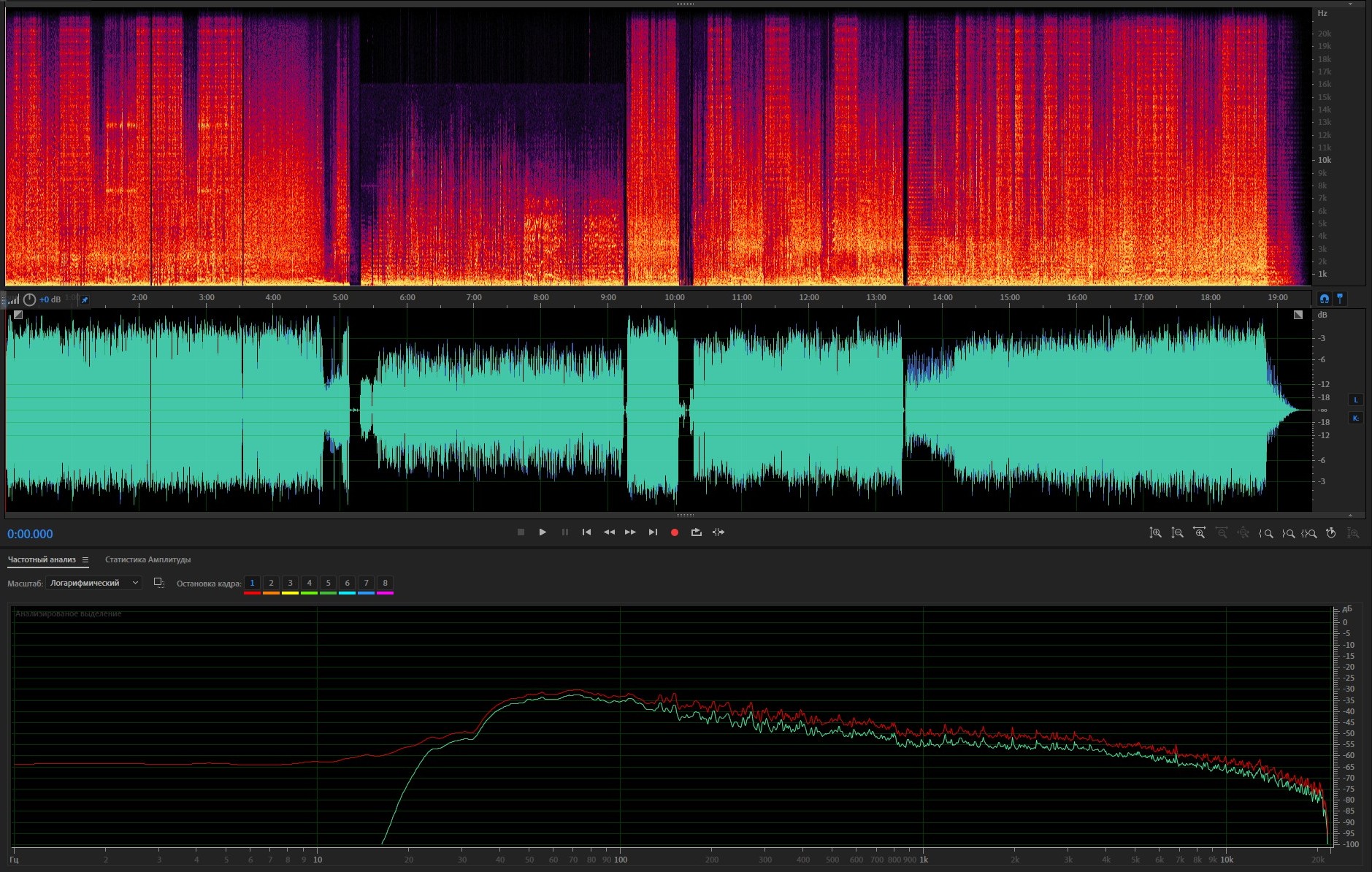Click hold frame button 2
This screenshot has width=1372, height=872.
(x=271, y=583)
